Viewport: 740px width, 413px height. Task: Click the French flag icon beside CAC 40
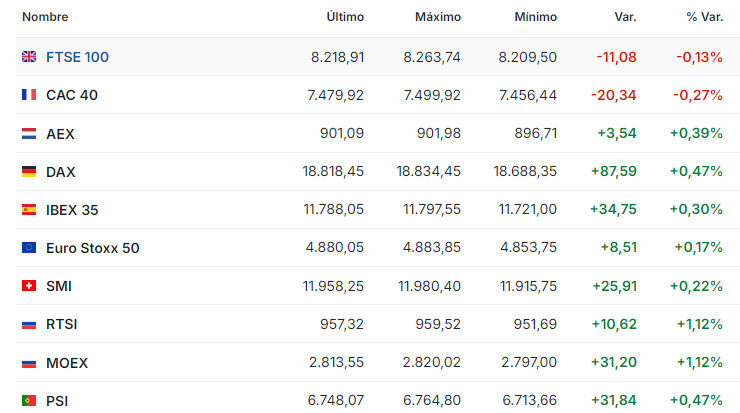[x=29, y=95]
